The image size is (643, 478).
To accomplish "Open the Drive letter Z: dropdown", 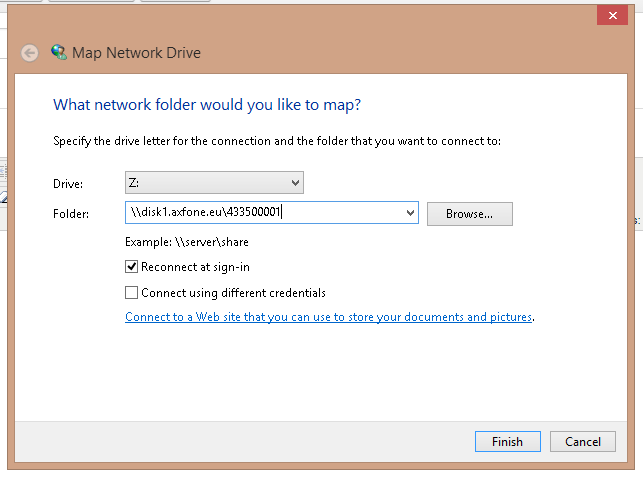I will pyautogui.click(x=214, y=183).
